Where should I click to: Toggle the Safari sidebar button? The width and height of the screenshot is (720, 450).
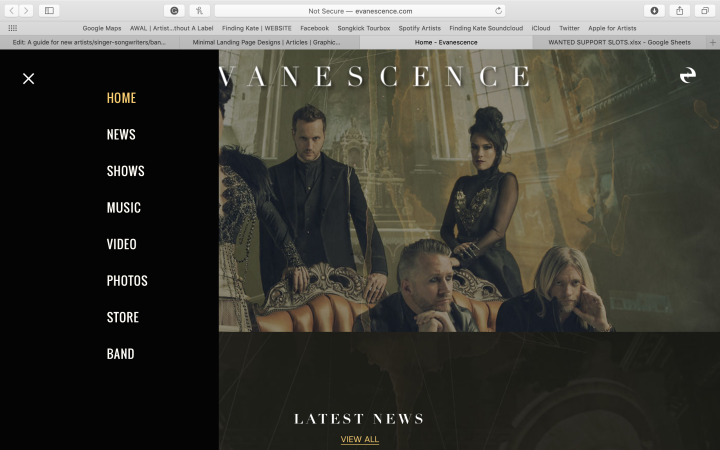pos(49,11)
